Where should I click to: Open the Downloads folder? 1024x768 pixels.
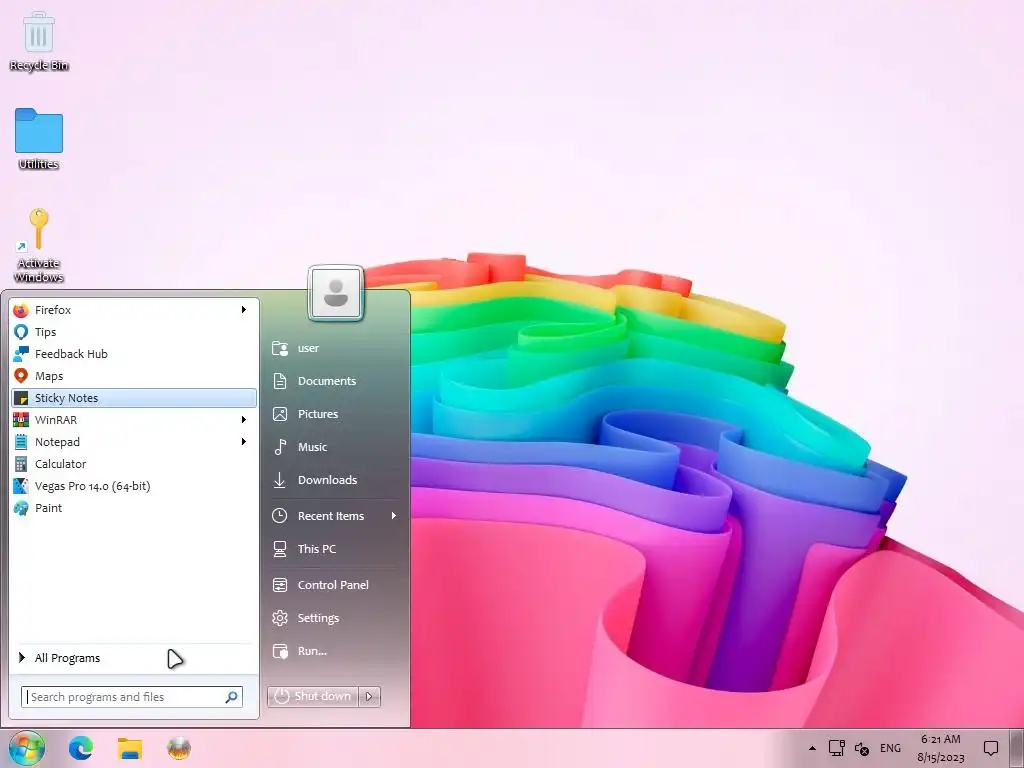tap(335, 480)
